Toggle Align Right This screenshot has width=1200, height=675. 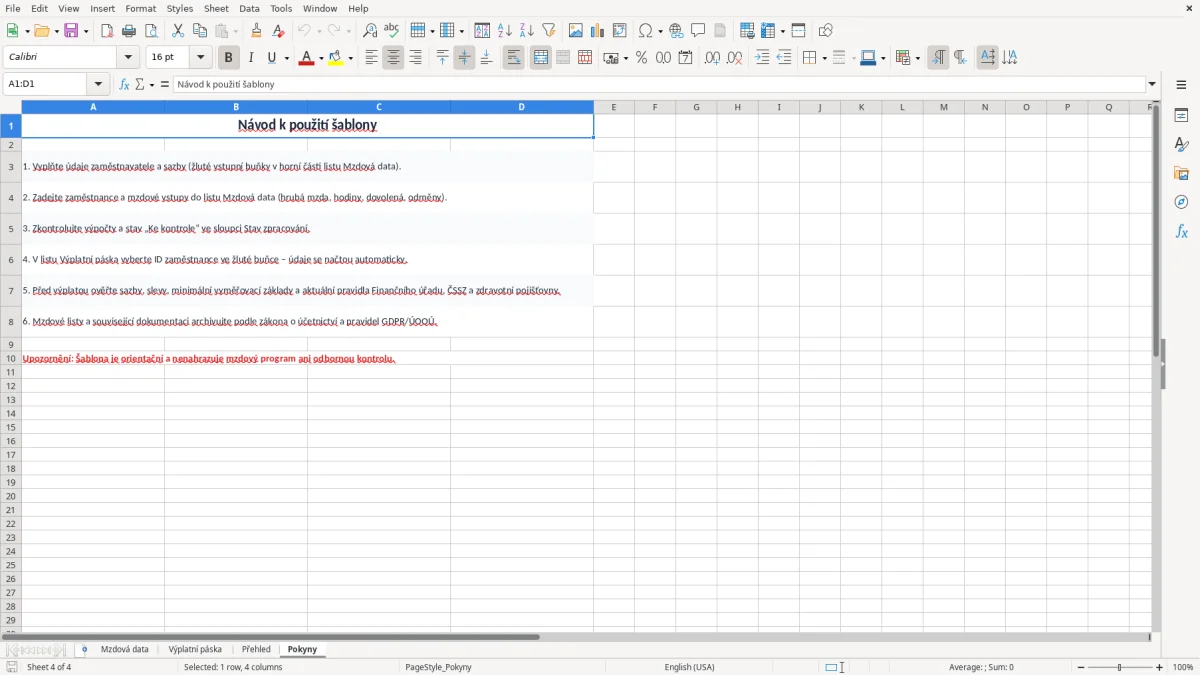(x=415, y=58)
